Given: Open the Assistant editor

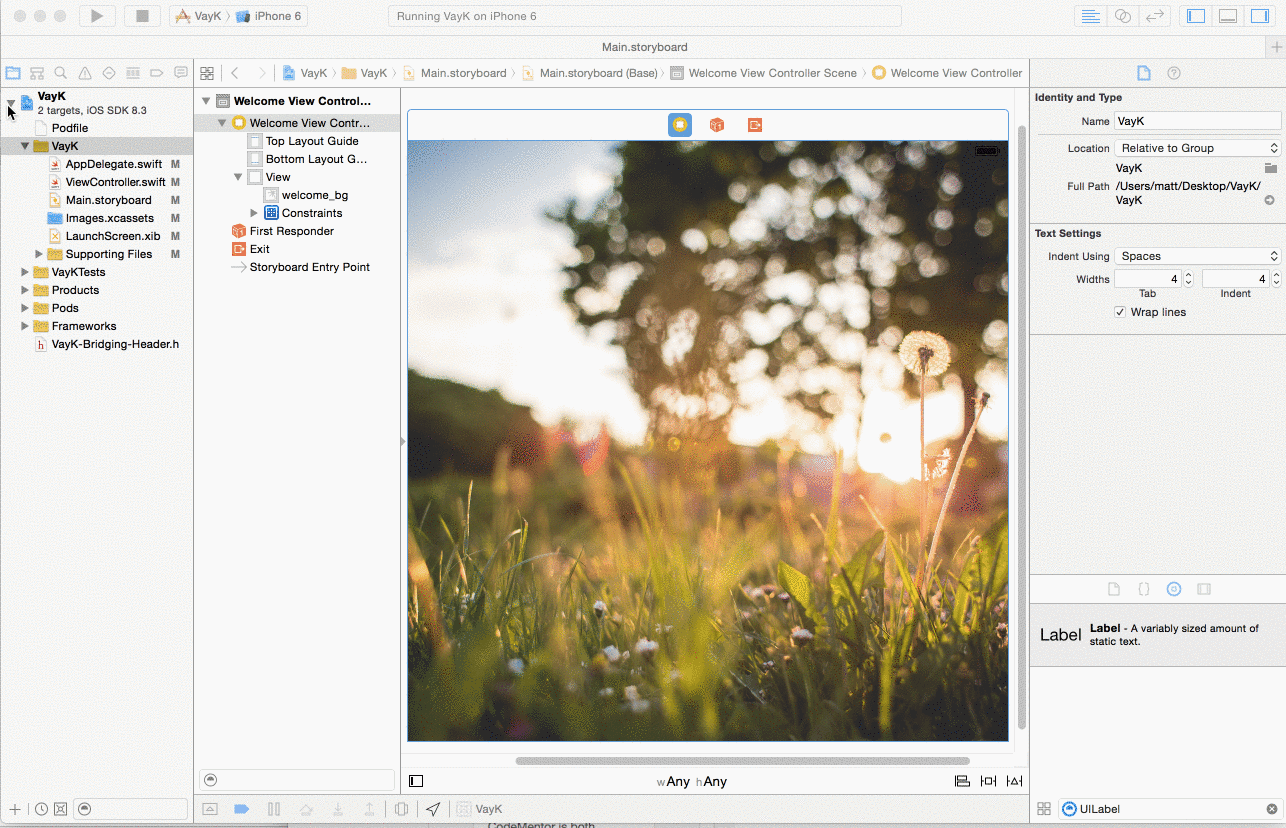Looking at the screenshot, I should (1123, 16).
